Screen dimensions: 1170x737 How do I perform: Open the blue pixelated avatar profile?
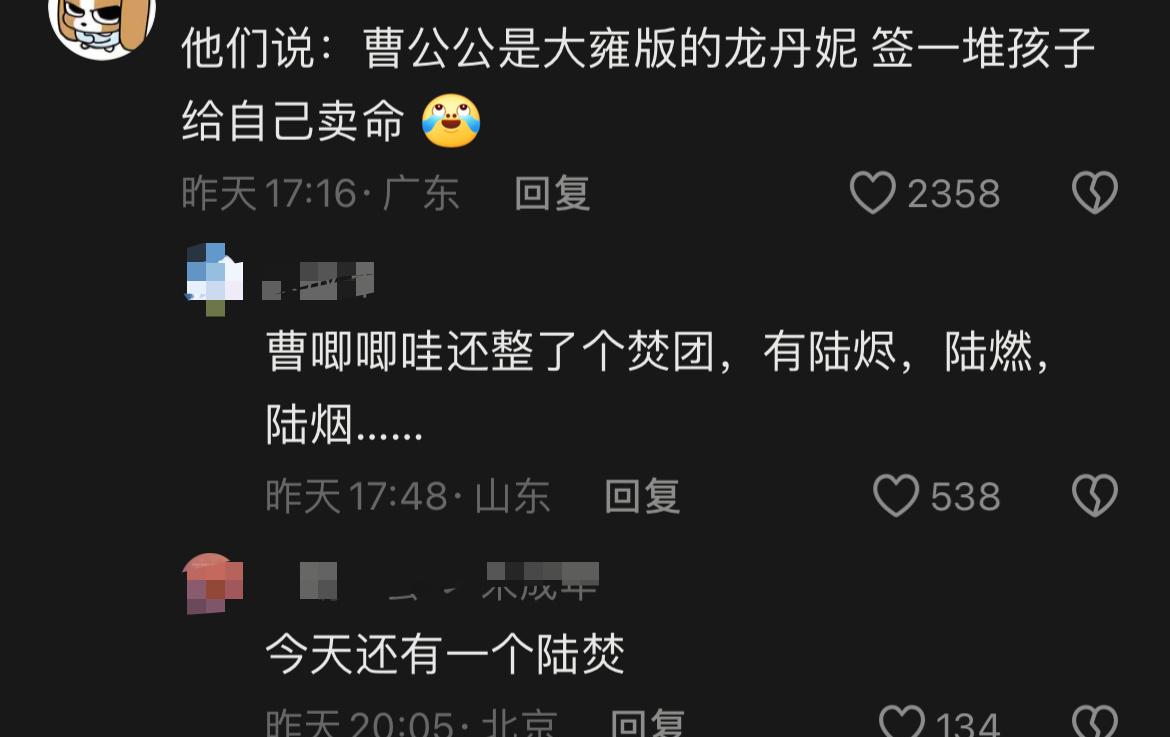(x=214, y=278)
